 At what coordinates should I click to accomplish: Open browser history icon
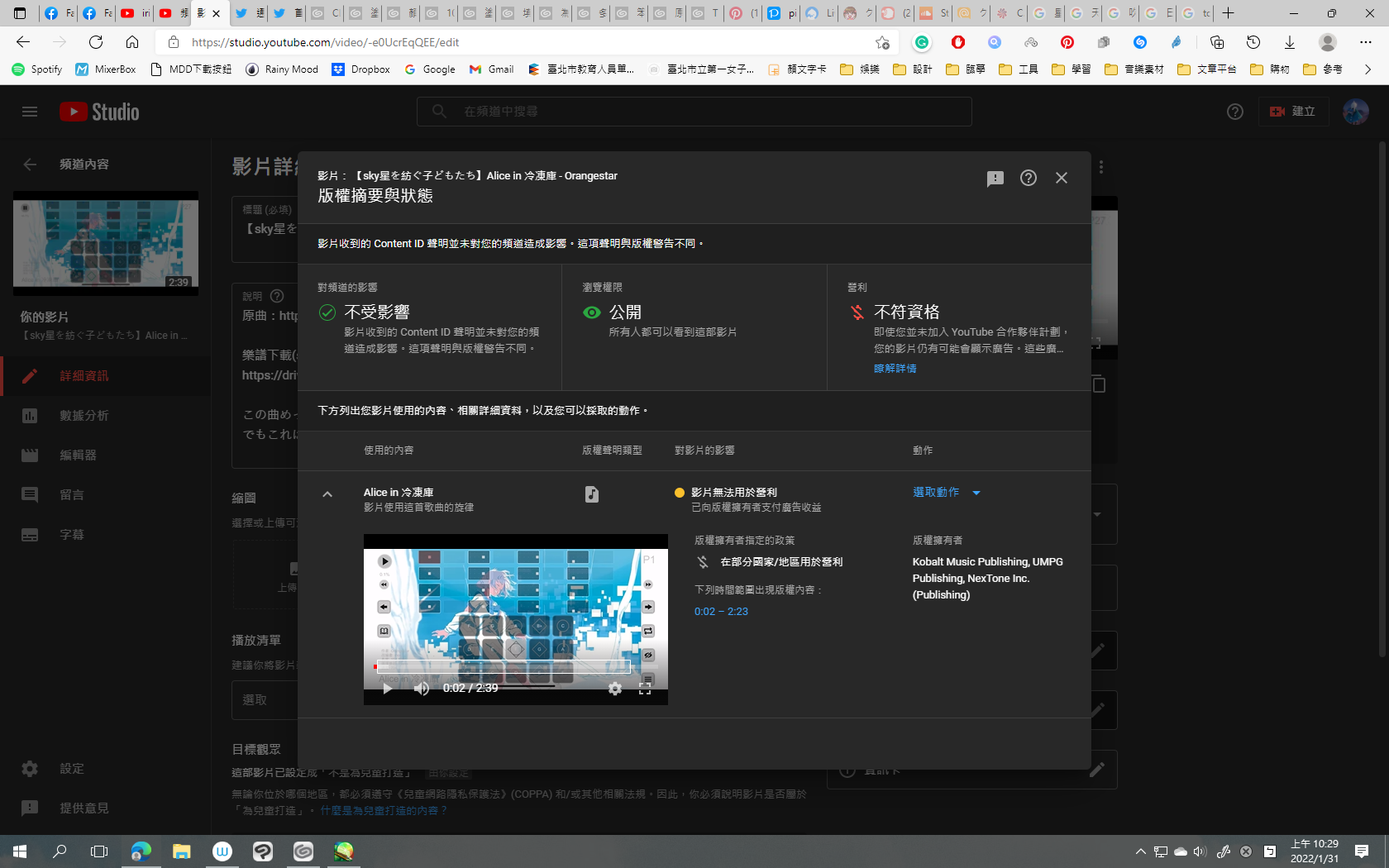(x=1253, y=42)
